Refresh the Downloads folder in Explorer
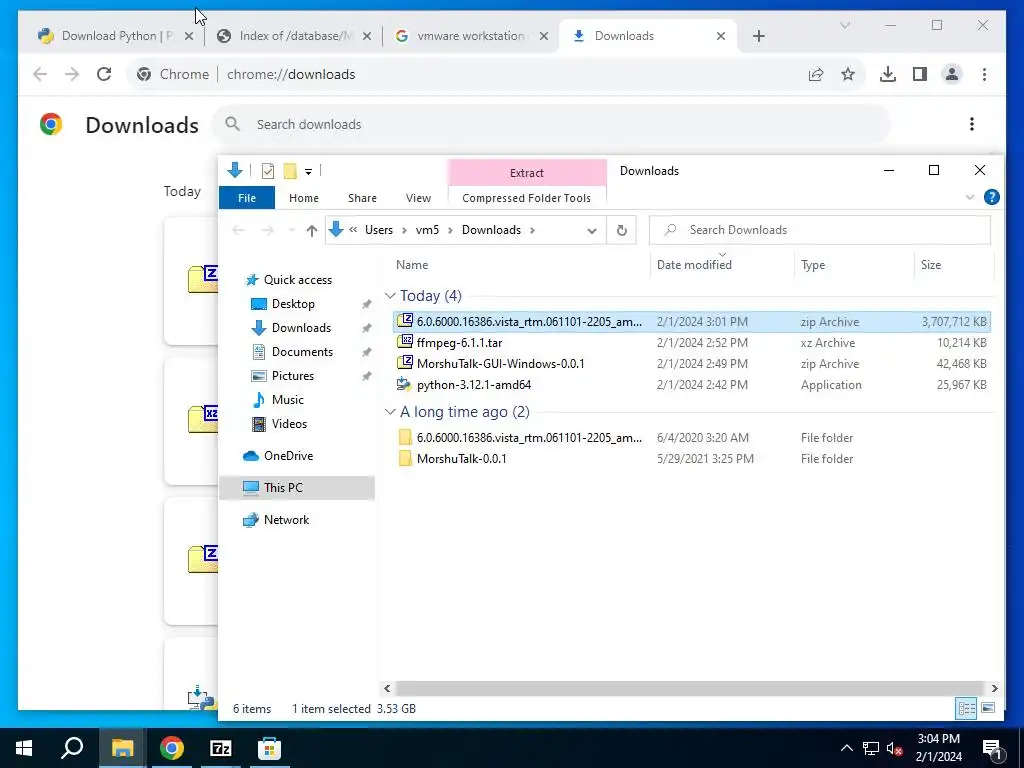Image resolution: width=1024 pixels, height=768 pixels. coord(622,230)
